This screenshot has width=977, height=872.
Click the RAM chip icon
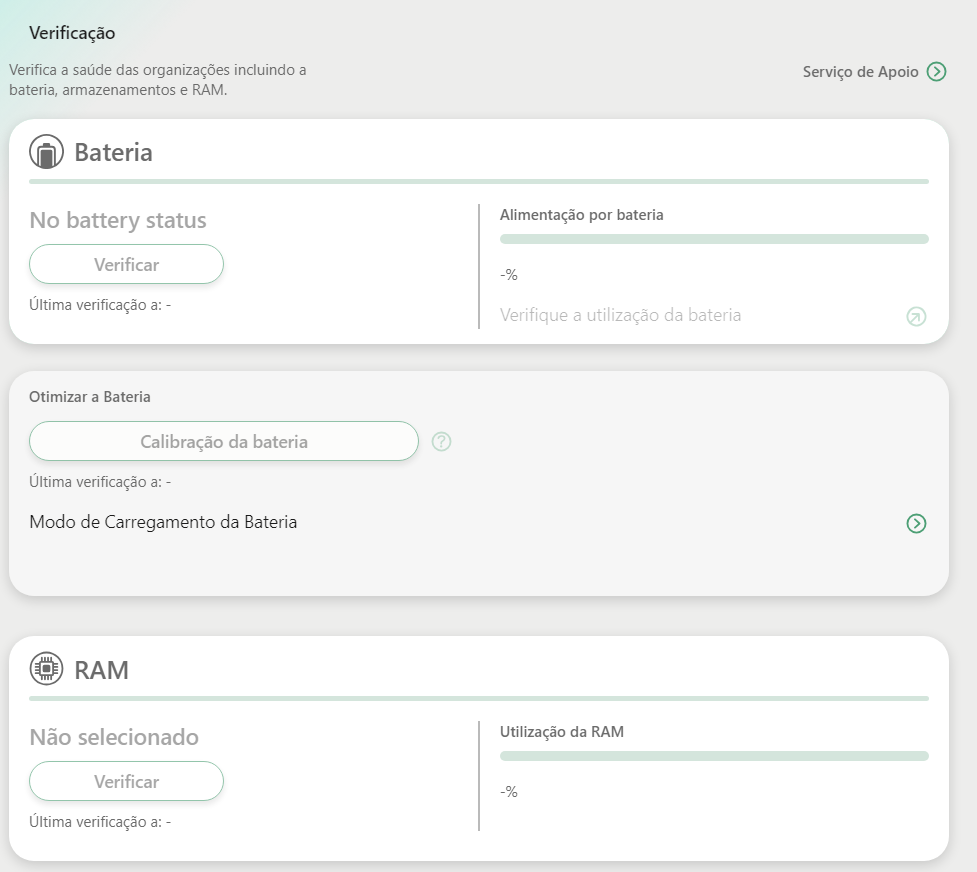46,669
